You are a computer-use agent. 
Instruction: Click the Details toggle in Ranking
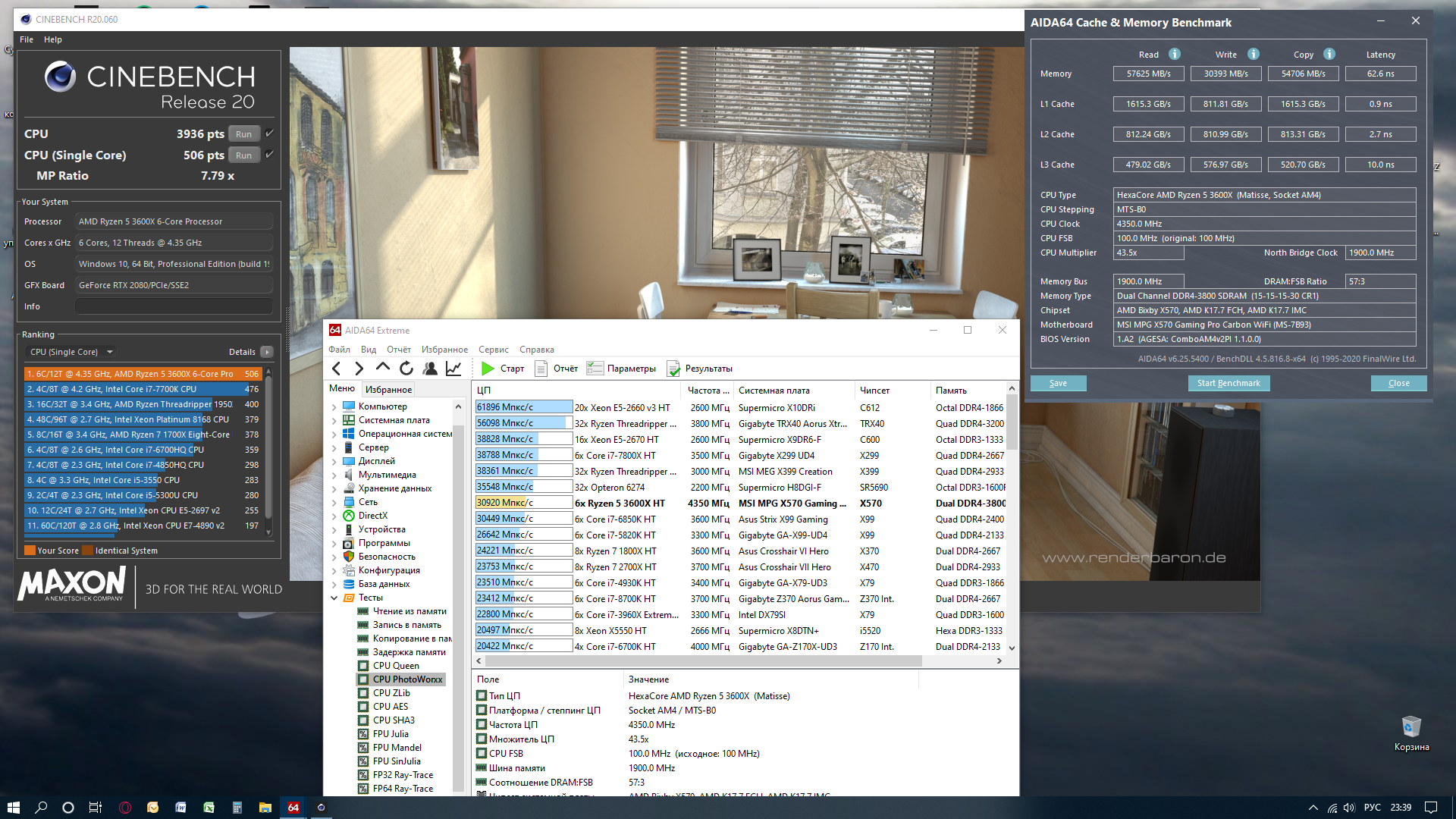[266, 352]
